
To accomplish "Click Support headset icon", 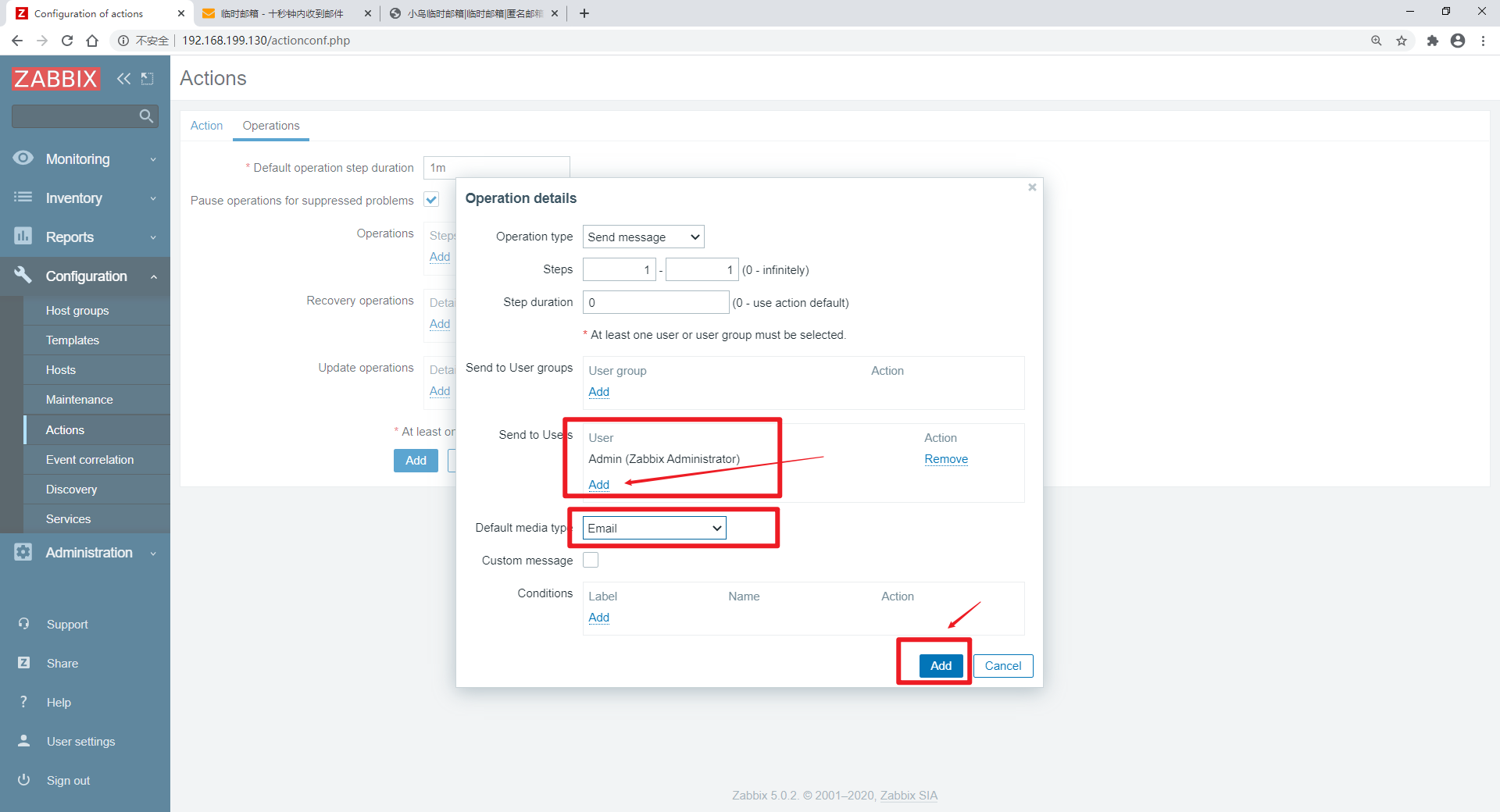I will 24,624.
